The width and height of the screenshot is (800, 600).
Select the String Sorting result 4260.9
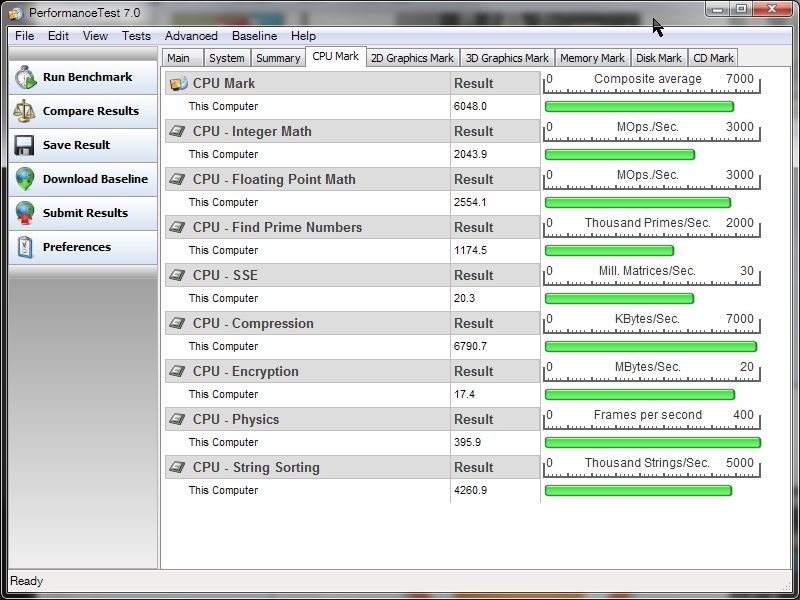tap(470, 490)
